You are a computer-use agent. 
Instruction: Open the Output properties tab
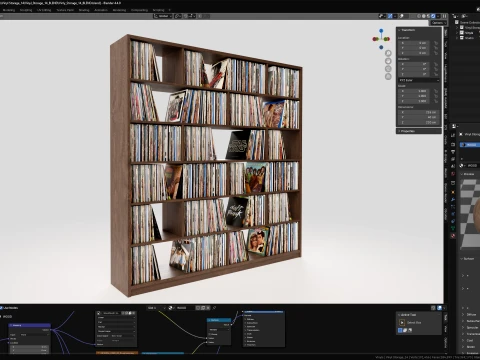(x=453, y=152)
